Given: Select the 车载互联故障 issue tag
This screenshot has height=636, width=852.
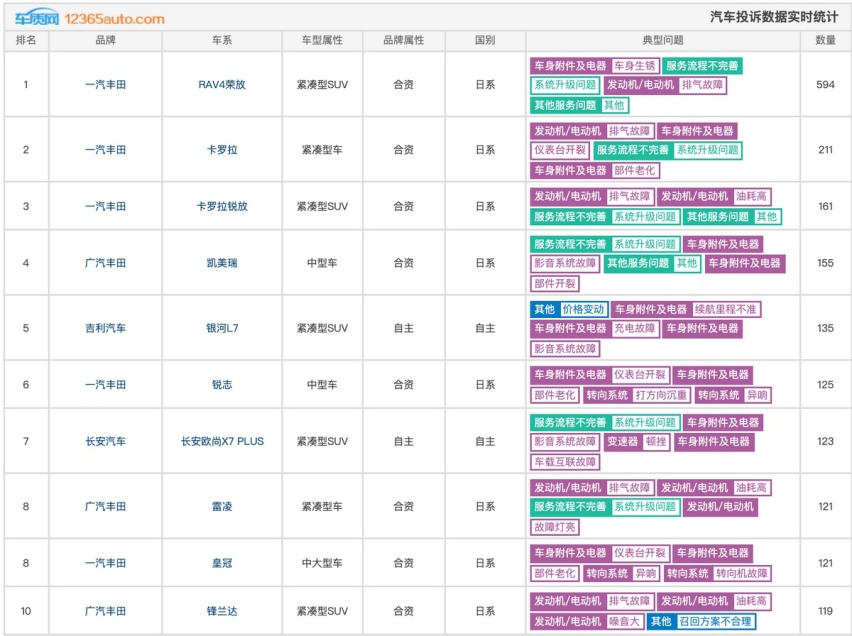Looking at the screenshot, I should click(x=565, y=462).
